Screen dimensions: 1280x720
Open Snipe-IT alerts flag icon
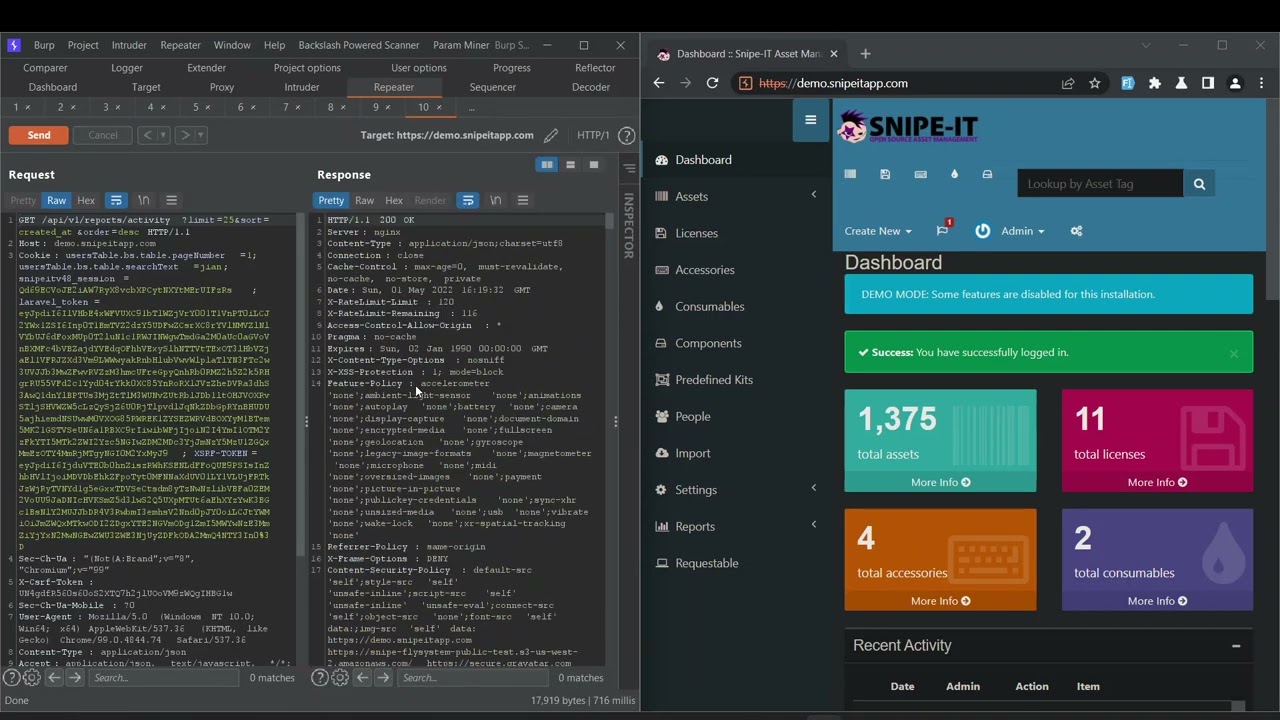click(x=942, y=230)
